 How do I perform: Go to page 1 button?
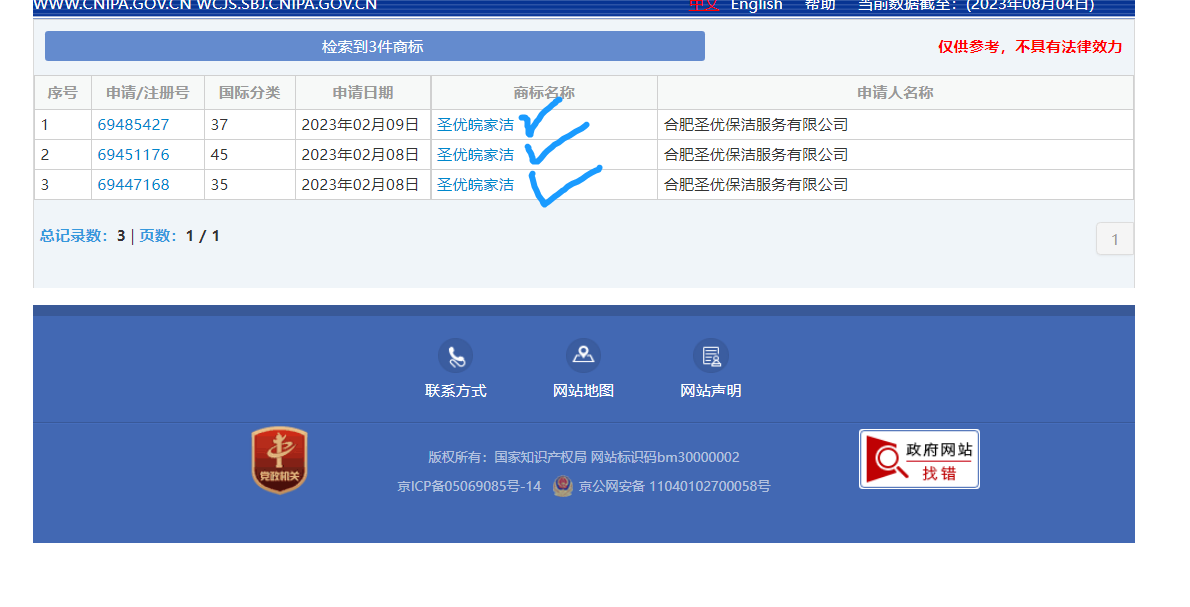click(1115, 239)
